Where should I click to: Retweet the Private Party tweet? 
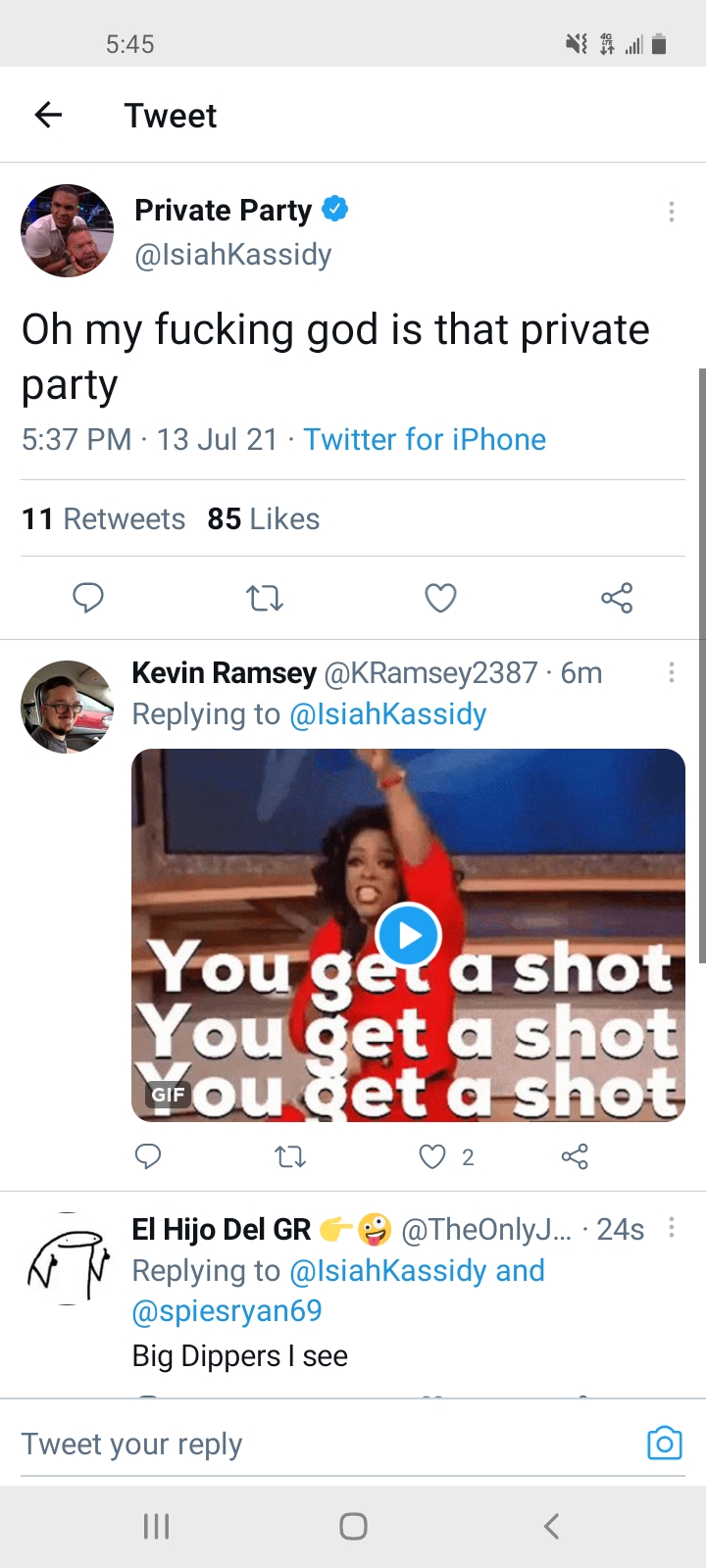[x=265, y=597]
